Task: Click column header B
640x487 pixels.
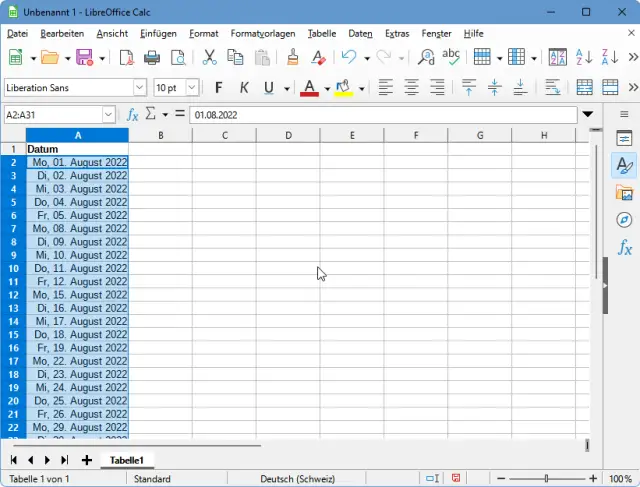Action: tap(160, 135)
